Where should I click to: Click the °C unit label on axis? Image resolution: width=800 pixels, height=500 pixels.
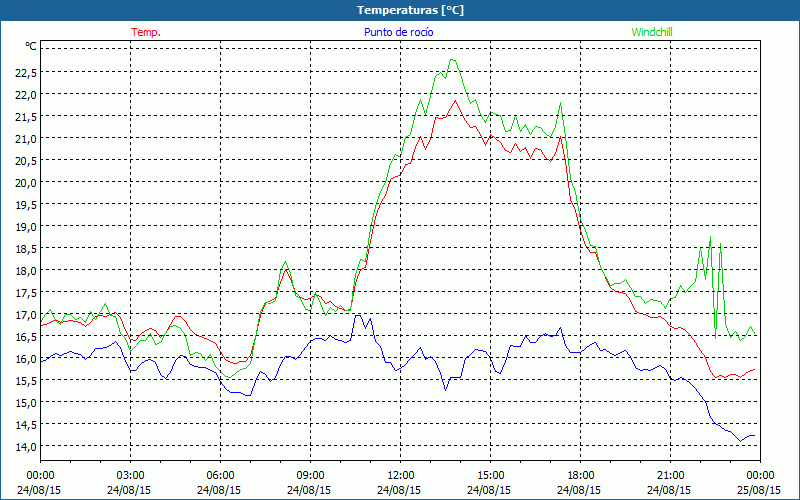[31, 46]
